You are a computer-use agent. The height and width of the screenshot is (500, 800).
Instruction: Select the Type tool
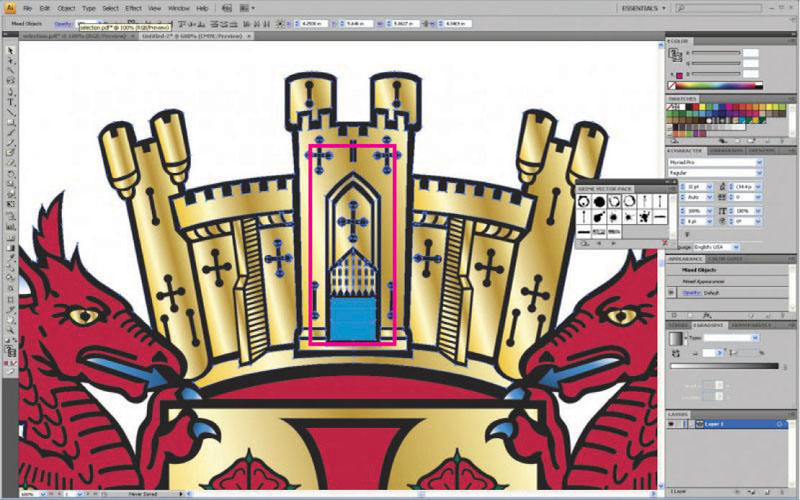pyautogui.click(x=11, y=102)
